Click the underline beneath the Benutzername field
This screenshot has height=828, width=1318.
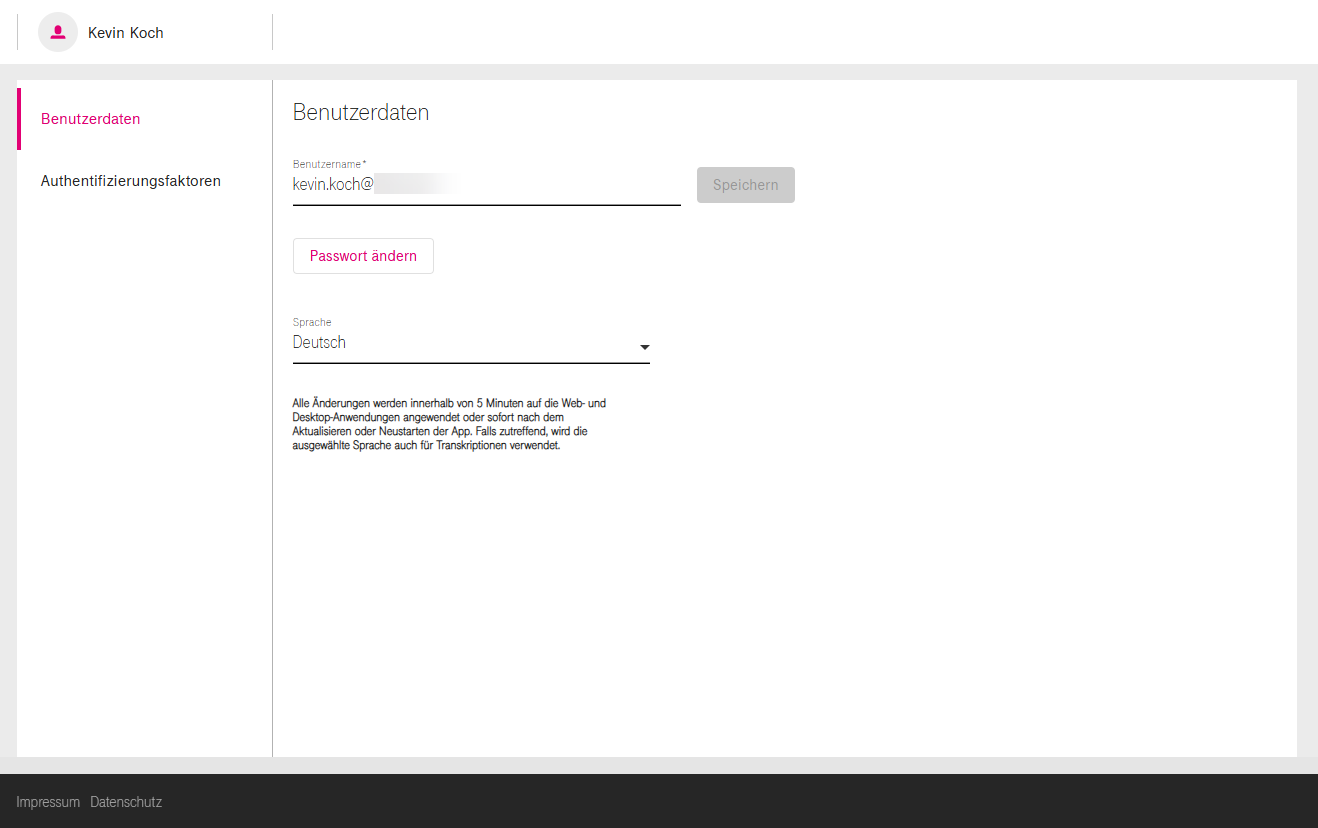pyautogui.click(x=486, y=205)
